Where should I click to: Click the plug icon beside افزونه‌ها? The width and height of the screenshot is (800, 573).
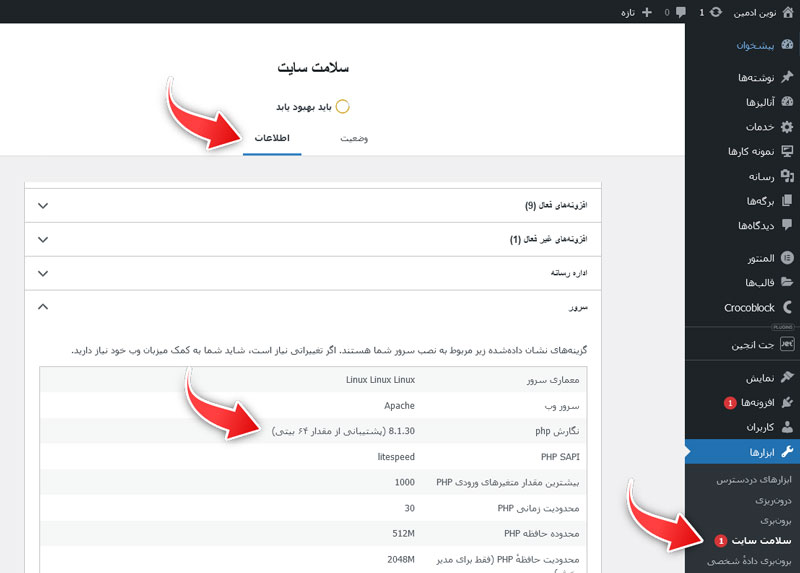(787, 402)
